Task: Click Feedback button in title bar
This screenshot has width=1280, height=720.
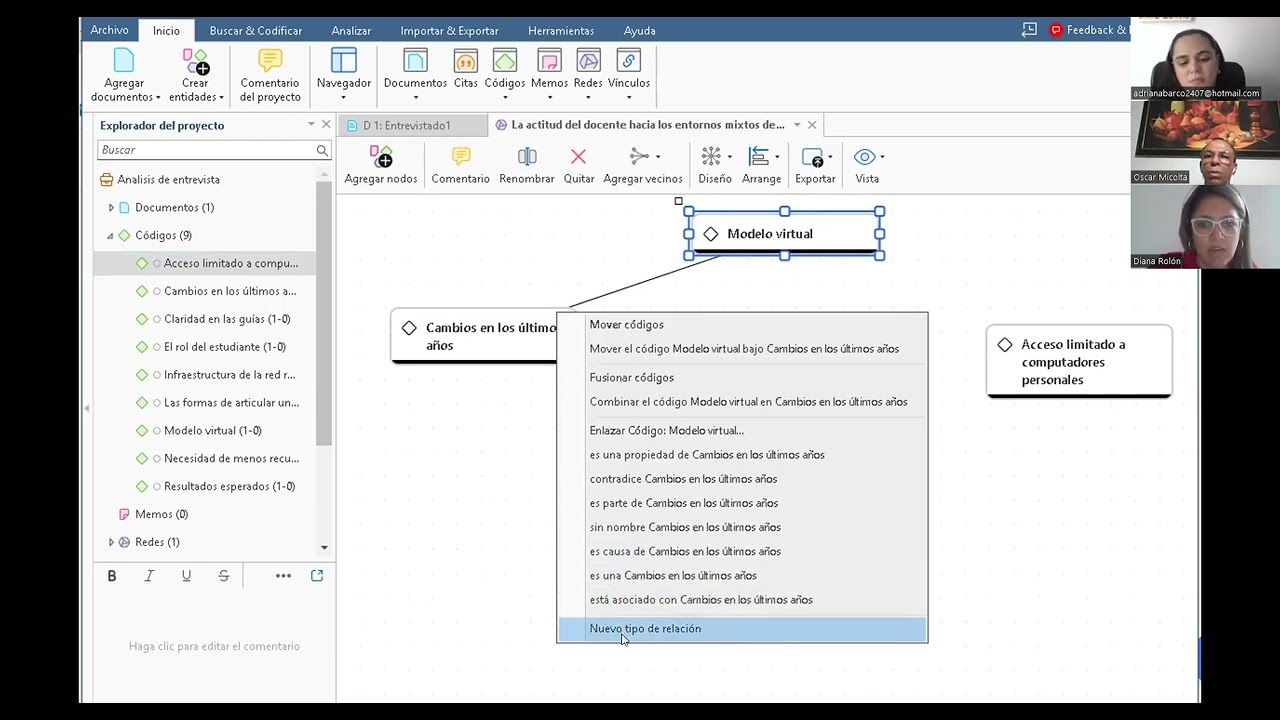Action: coord(1089,30)
